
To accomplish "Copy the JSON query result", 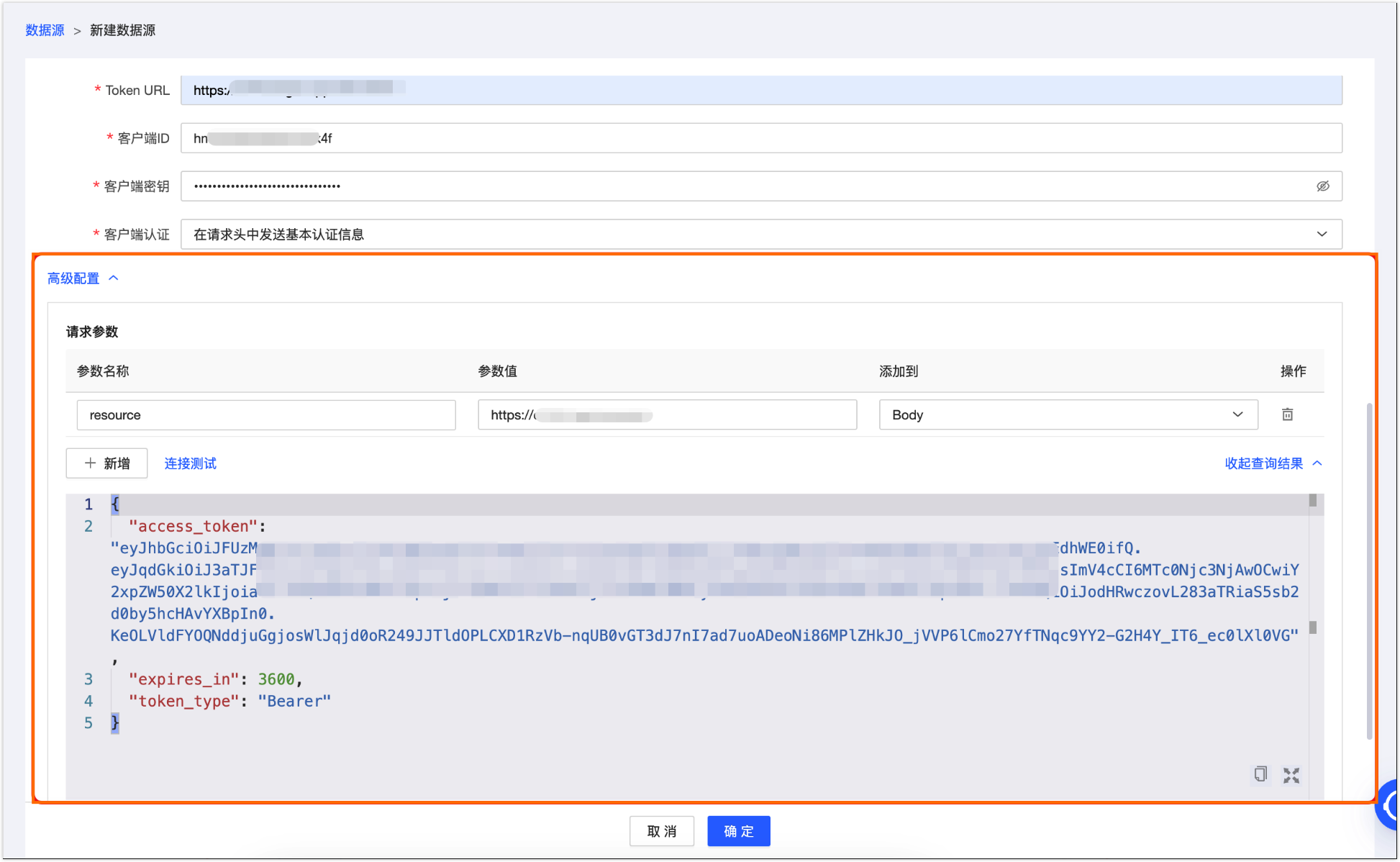I will [1260, 774].
